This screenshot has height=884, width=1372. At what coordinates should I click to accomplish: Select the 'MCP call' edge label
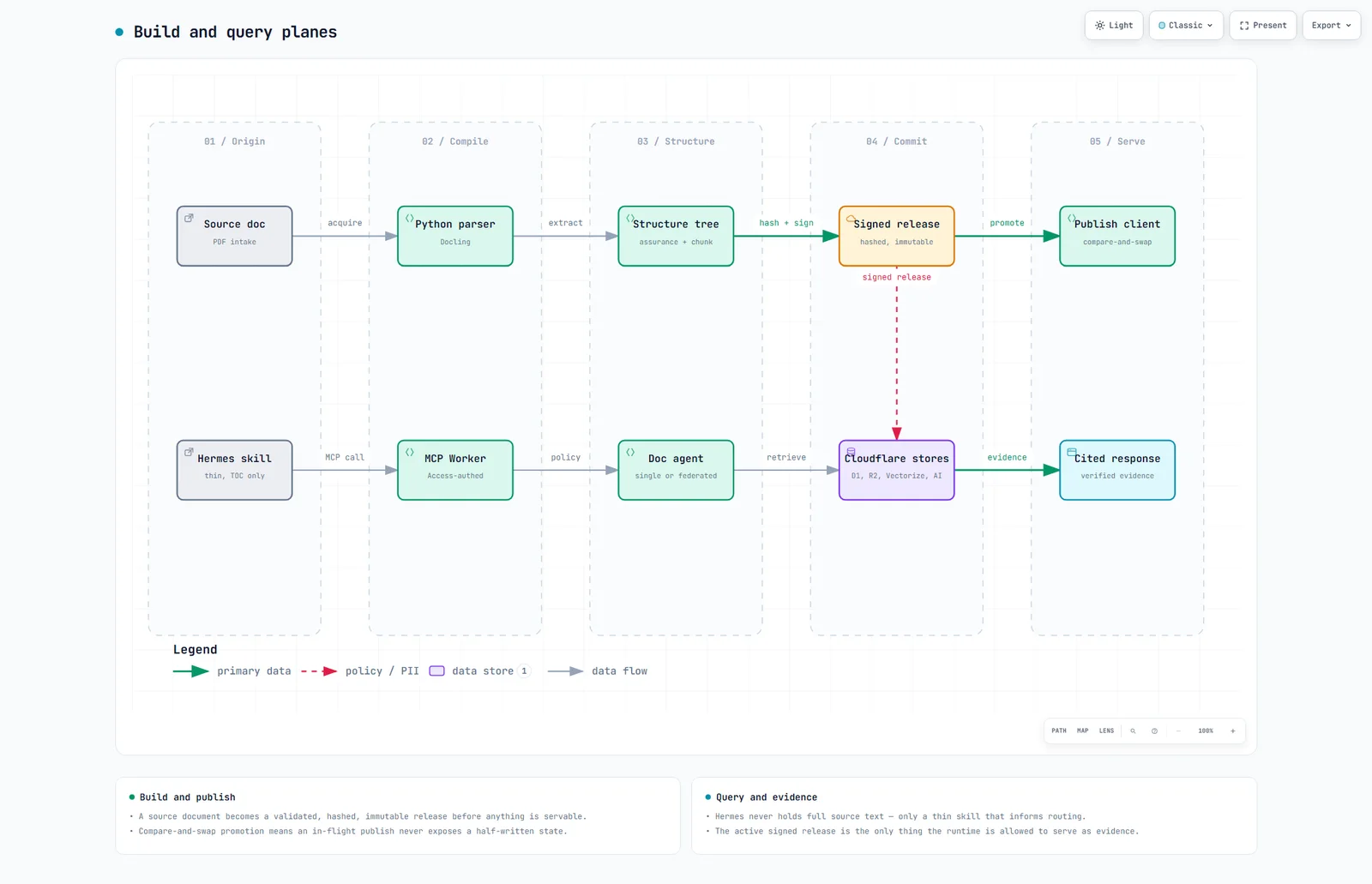tap(345, 457)
